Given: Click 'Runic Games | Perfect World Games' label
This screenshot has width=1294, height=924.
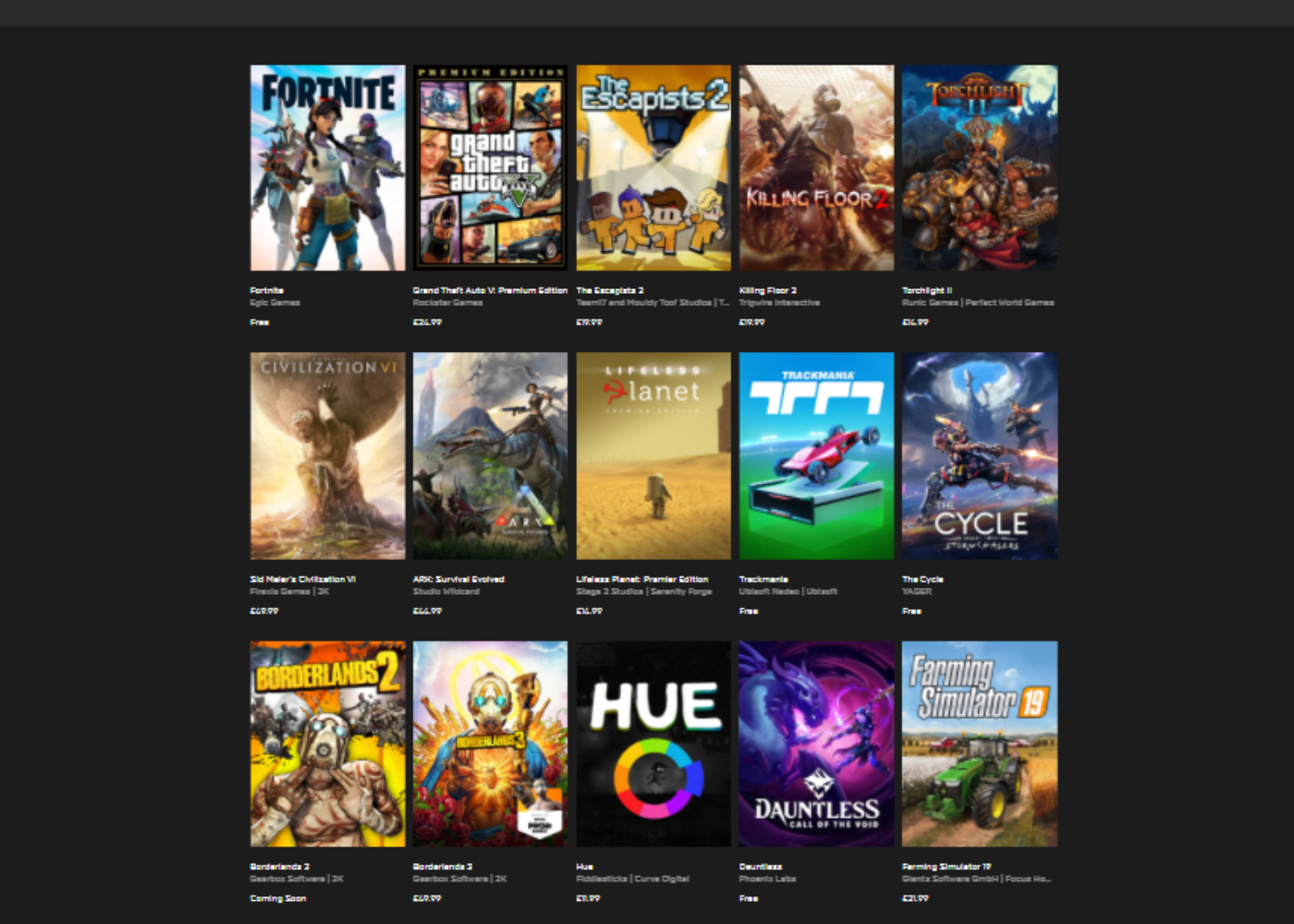Looking at the screenshot, I should tap(978, 302).
